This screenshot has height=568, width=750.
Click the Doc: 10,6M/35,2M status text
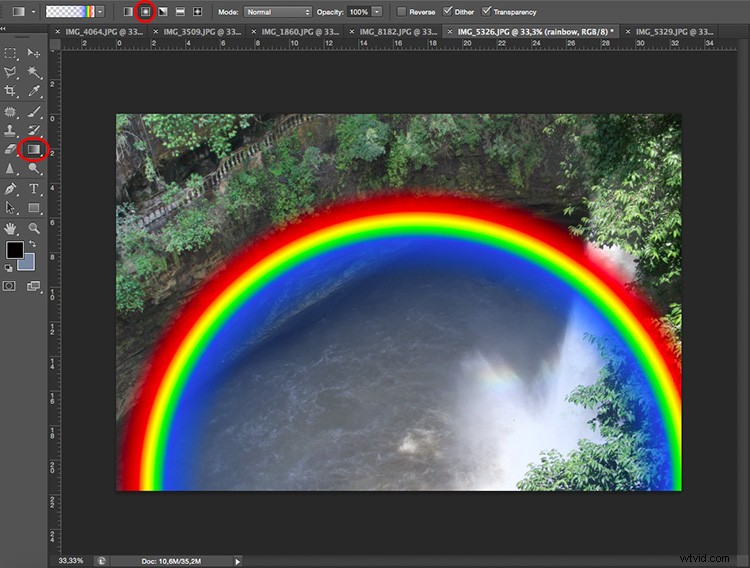(x=171, y=561)
